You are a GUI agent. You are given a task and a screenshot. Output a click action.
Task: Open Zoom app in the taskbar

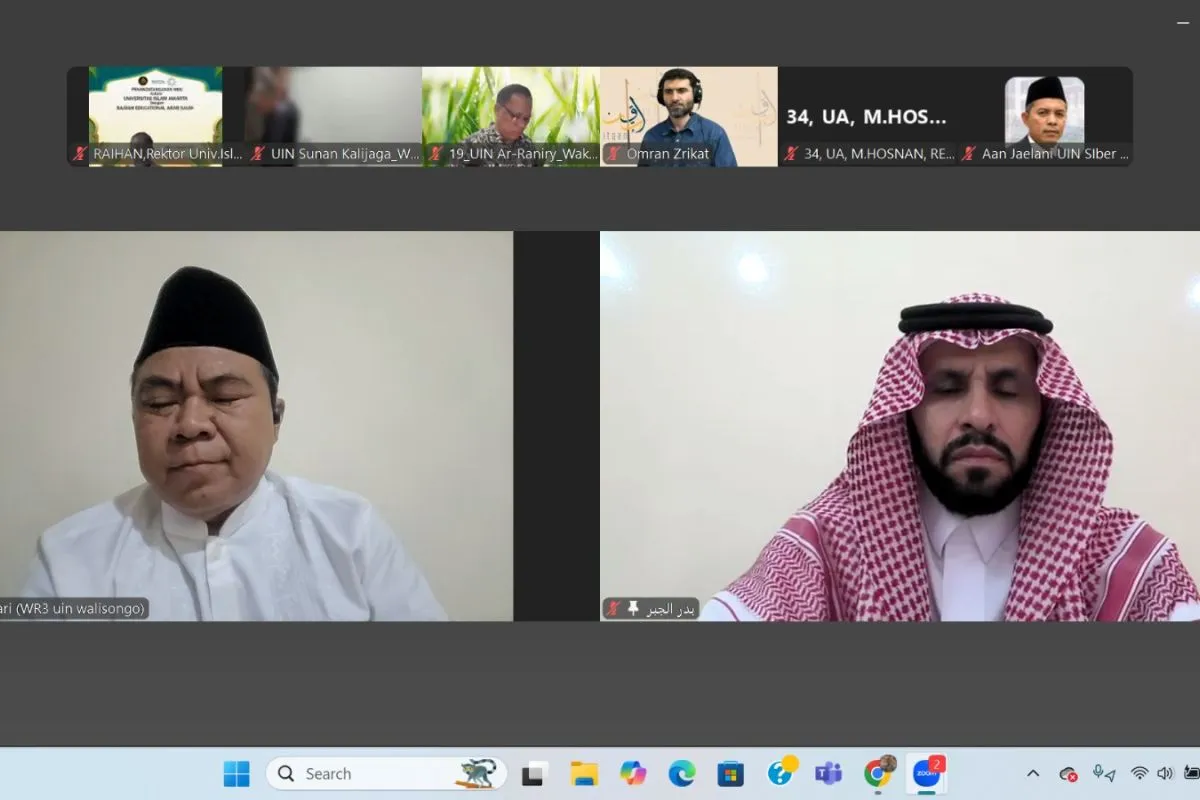(926, 773)
